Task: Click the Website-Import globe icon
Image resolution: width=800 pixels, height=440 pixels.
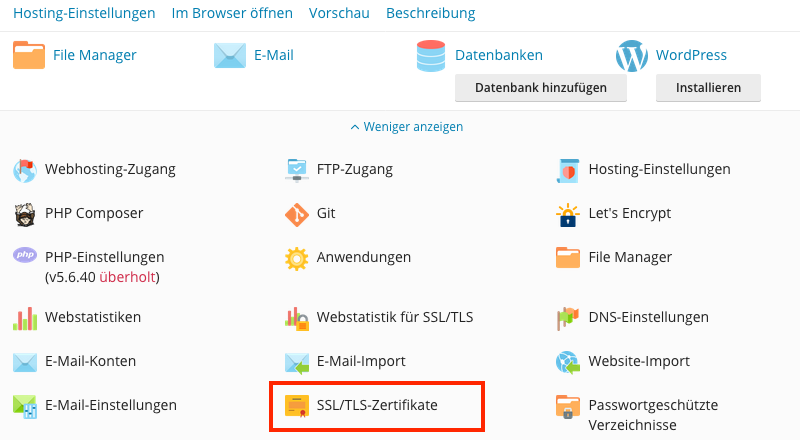Action: click(x=568, y=362)
